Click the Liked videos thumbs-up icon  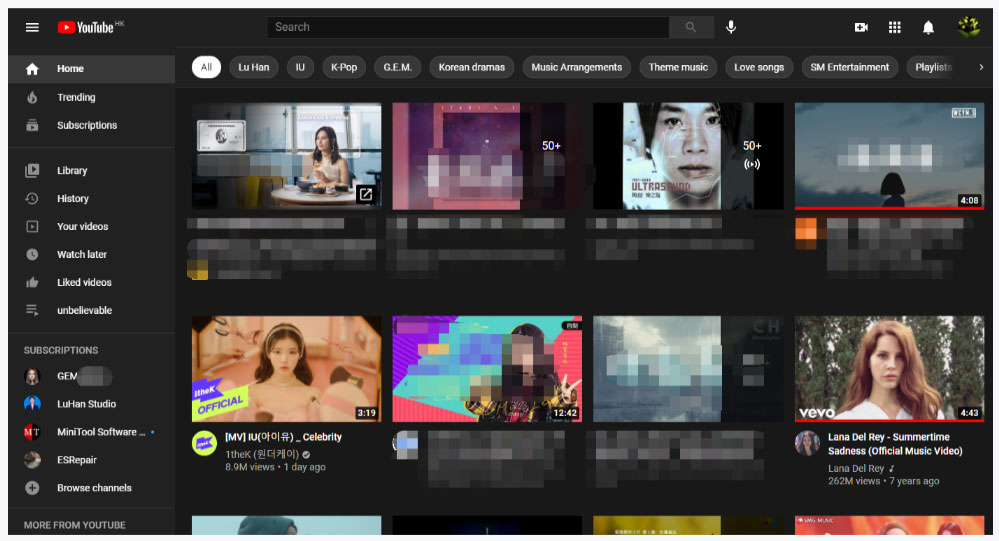[x=32, y=282]
